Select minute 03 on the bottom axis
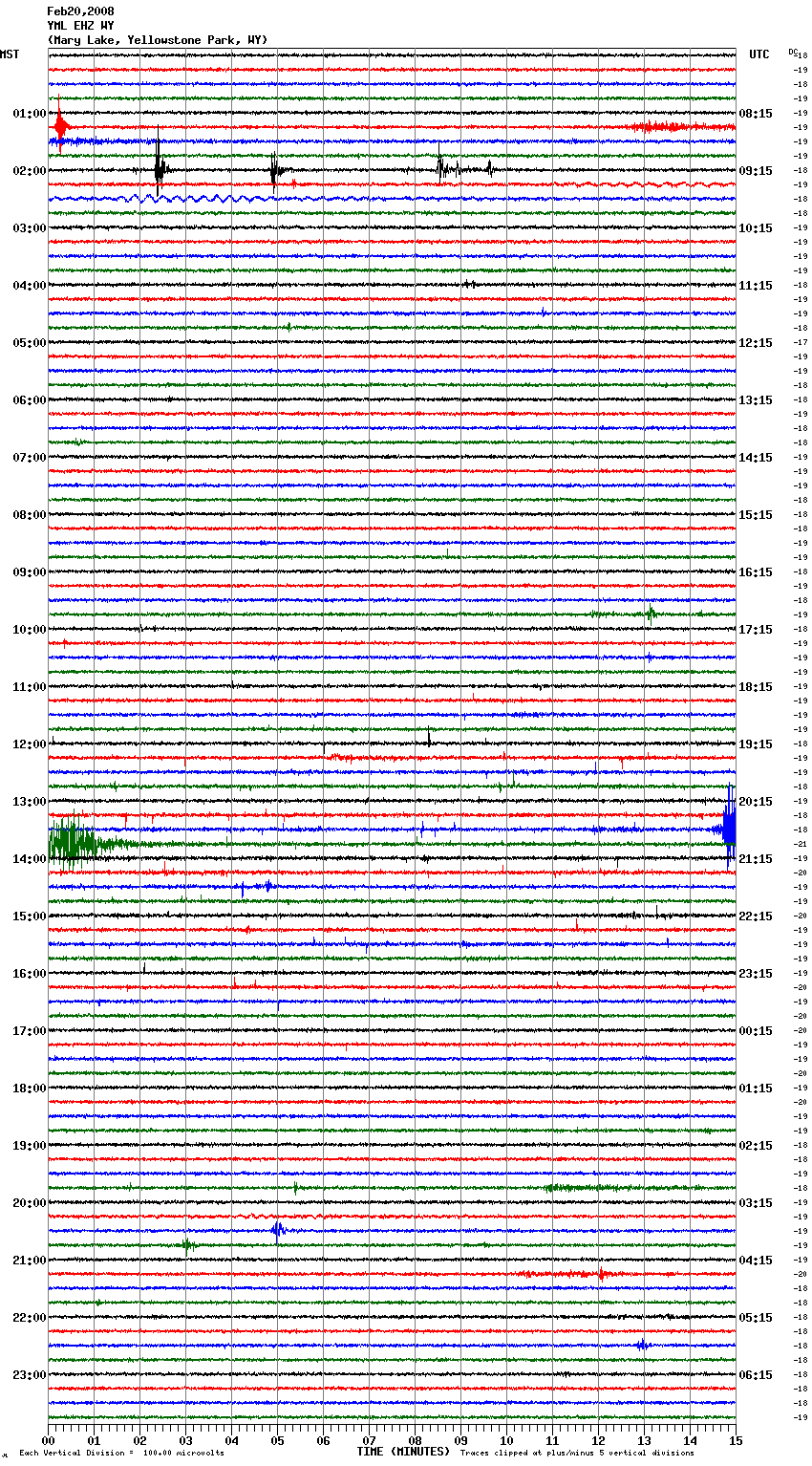The width and height of the screenshot is (812, 1466). (x=185, y=1440)
